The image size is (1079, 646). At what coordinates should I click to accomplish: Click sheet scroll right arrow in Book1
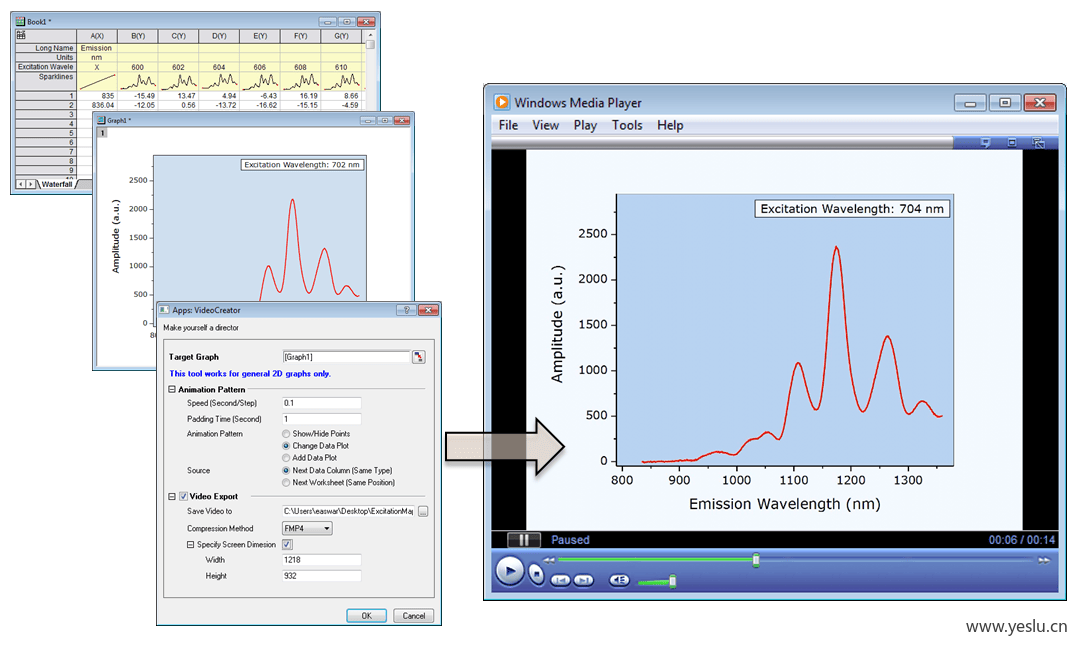coord(31,184)
